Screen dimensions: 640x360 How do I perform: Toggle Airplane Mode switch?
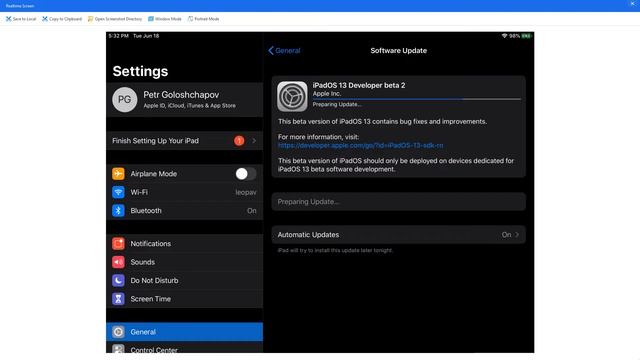[245, 174]
